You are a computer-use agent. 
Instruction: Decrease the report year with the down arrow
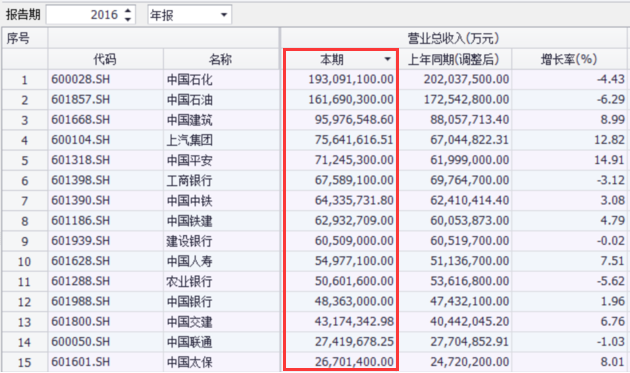click(x=128, y=19)
